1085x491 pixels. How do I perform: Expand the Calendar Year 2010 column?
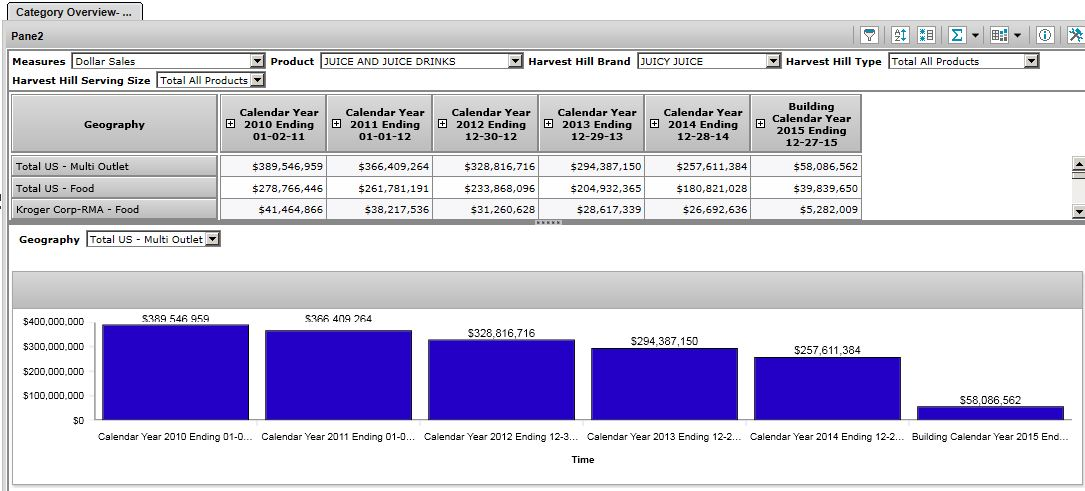point(232,124)
